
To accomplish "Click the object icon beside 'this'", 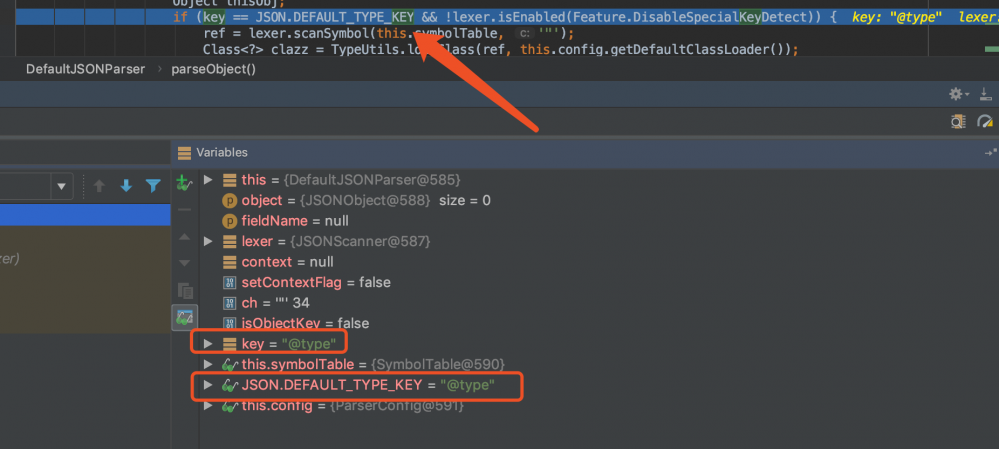I will pyautogui.click(x=229, y=180).
